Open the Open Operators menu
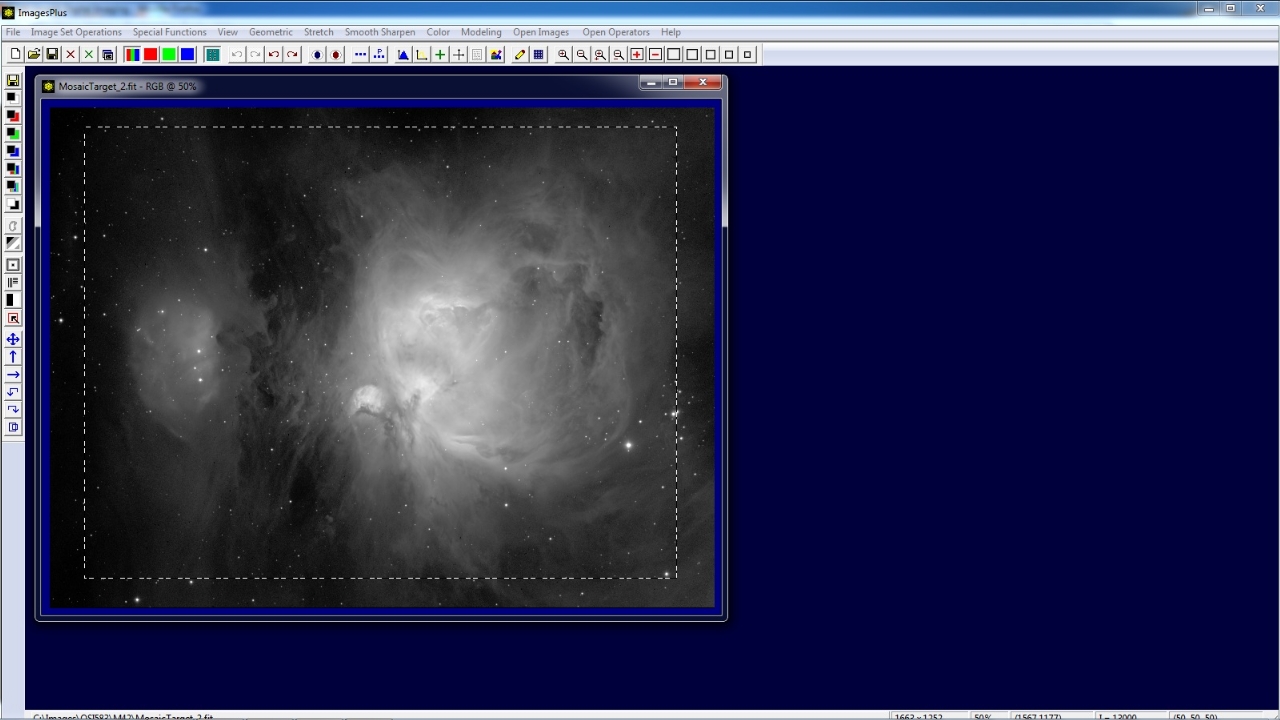 tap(616, 32)
